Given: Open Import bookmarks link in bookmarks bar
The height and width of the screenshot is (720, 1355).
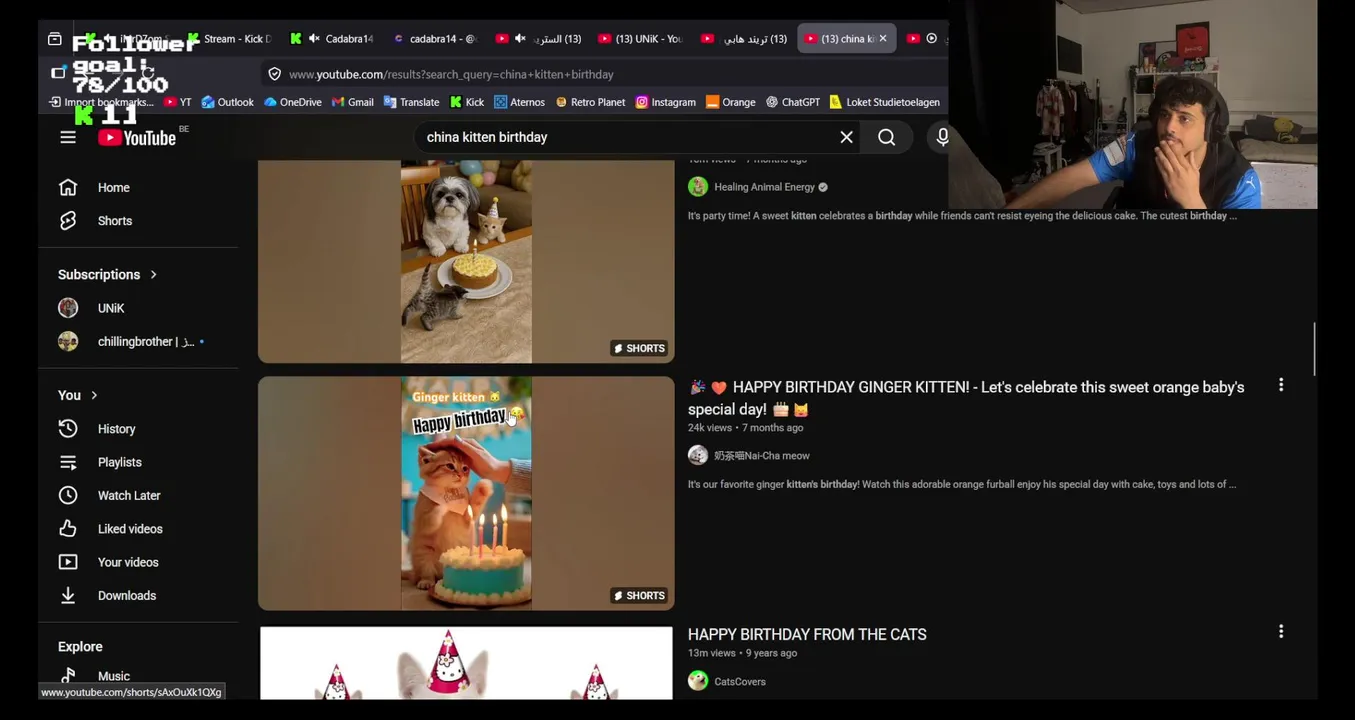Looking at the screenshot, I should coord(101,102).
